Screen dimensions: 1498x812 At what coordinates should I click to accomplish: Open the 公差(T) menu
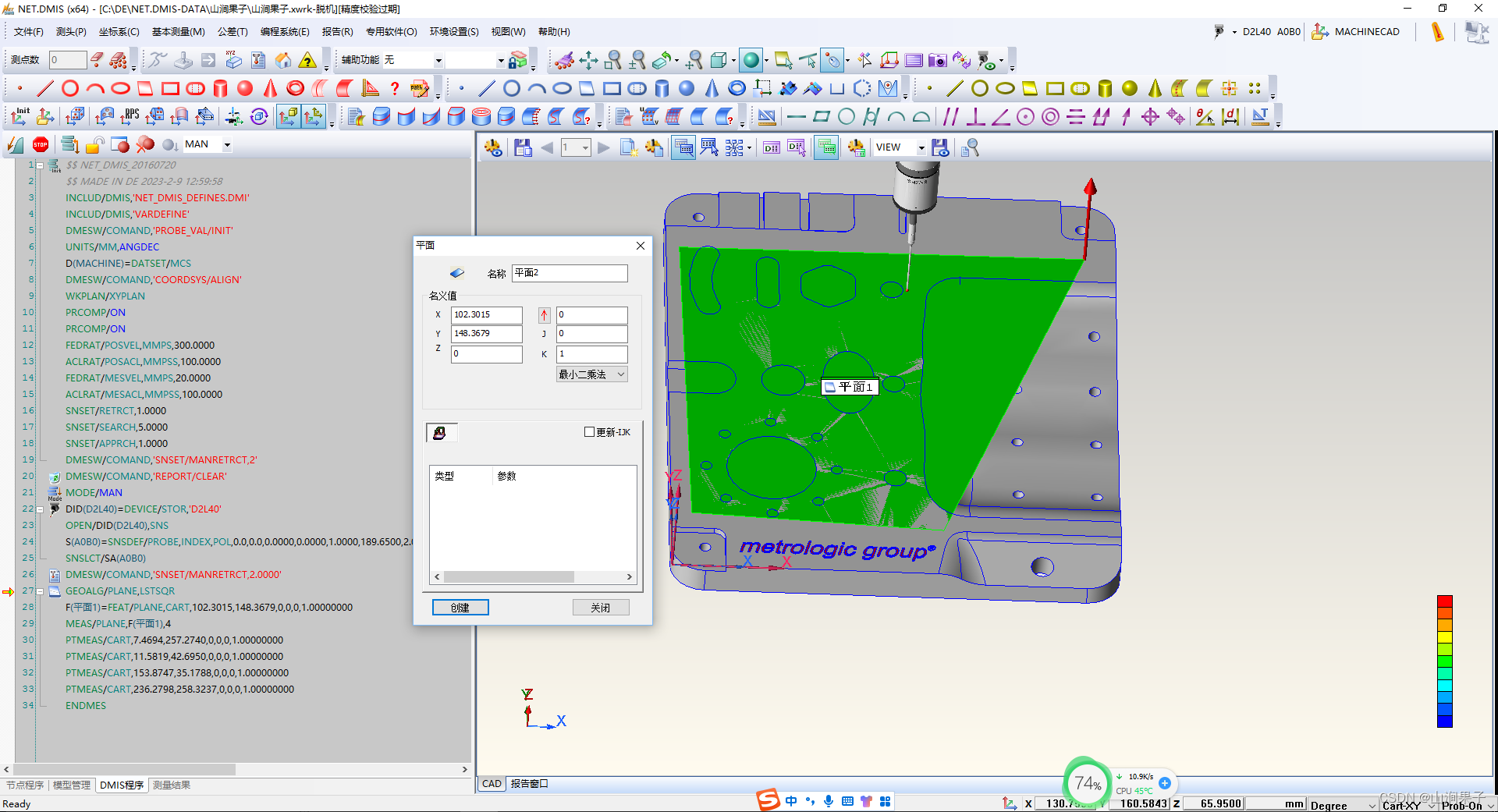click(233, 32)
